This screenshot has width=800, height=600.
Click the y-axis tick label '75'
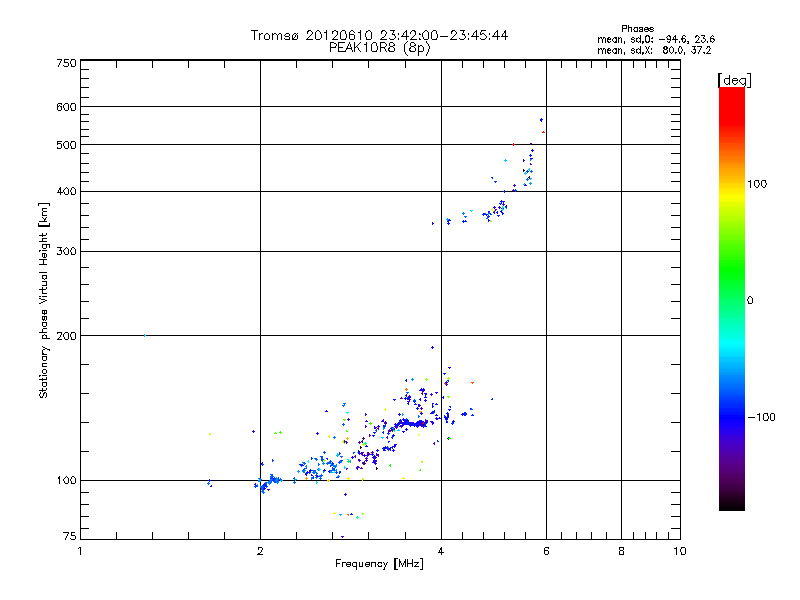pyautogui.click(x=69, y=536)
